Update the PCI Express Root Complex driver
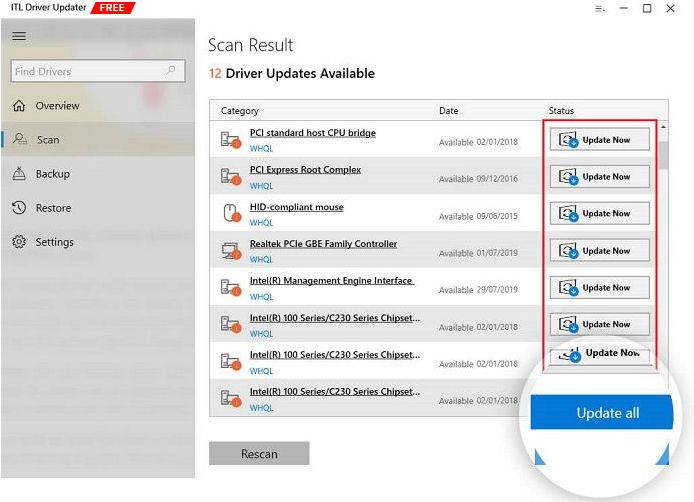Viewport: 694px width, 502px height. [600, 176]
